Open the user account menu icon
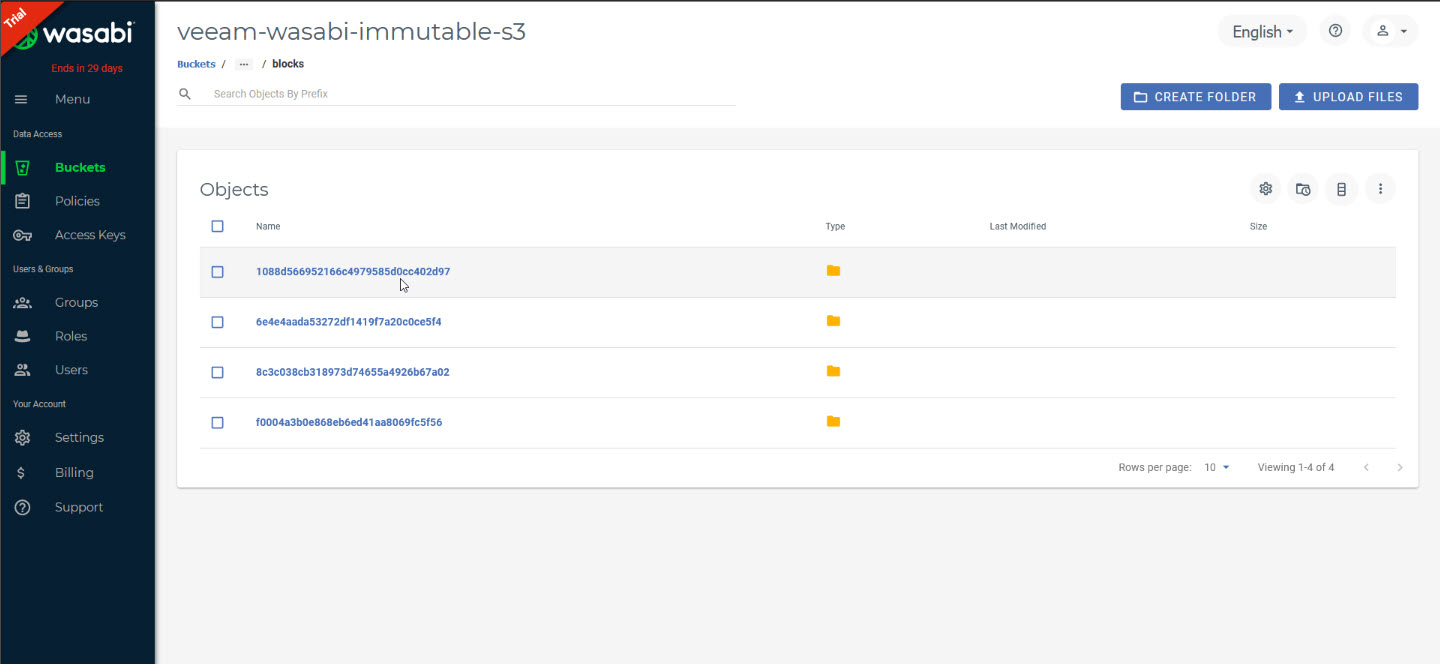Image resolution: width=1440 pixels, height=664 pixels. 1390,31
